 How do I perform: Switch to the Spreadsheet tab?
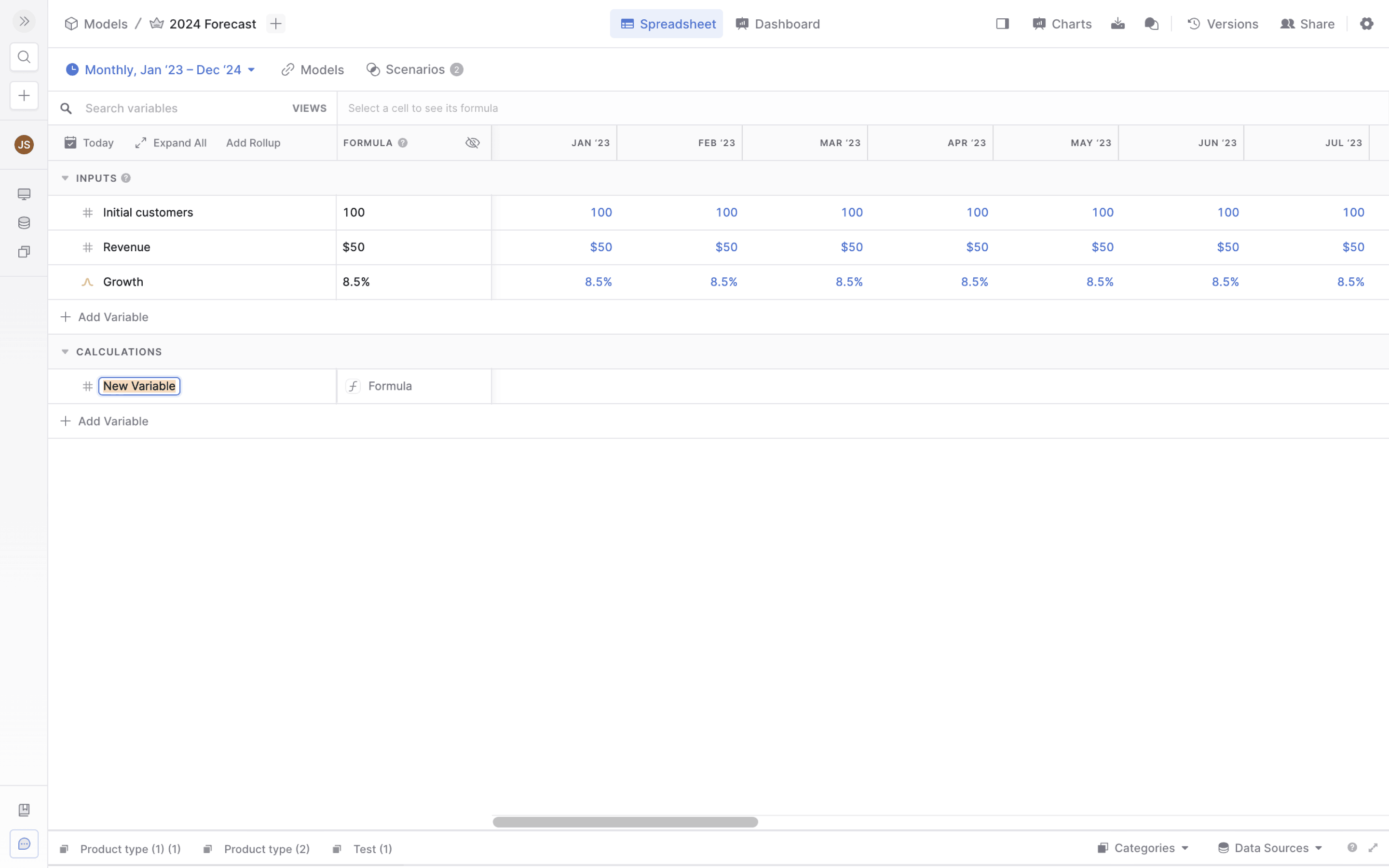click(x=667, y=24)
